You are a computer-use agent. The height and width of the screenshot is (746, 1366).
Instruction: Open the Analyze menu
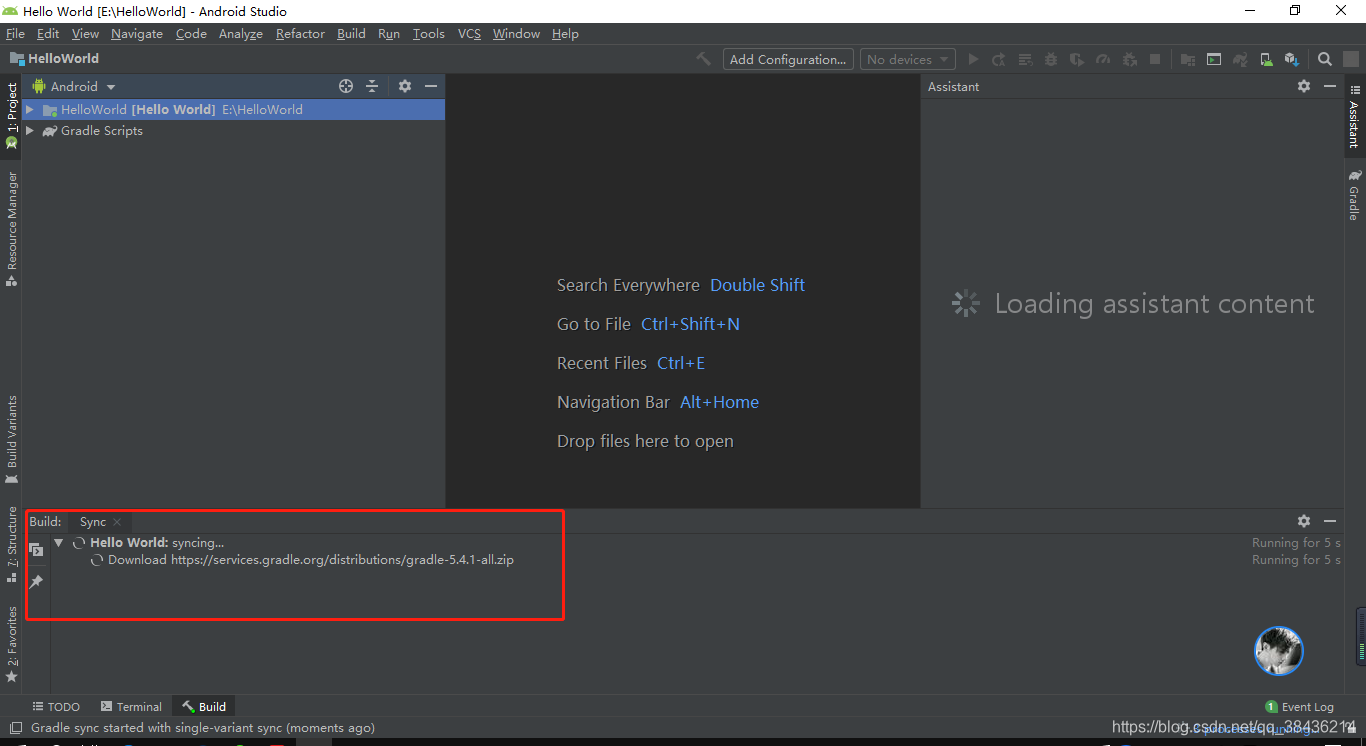tap(241, 33)
